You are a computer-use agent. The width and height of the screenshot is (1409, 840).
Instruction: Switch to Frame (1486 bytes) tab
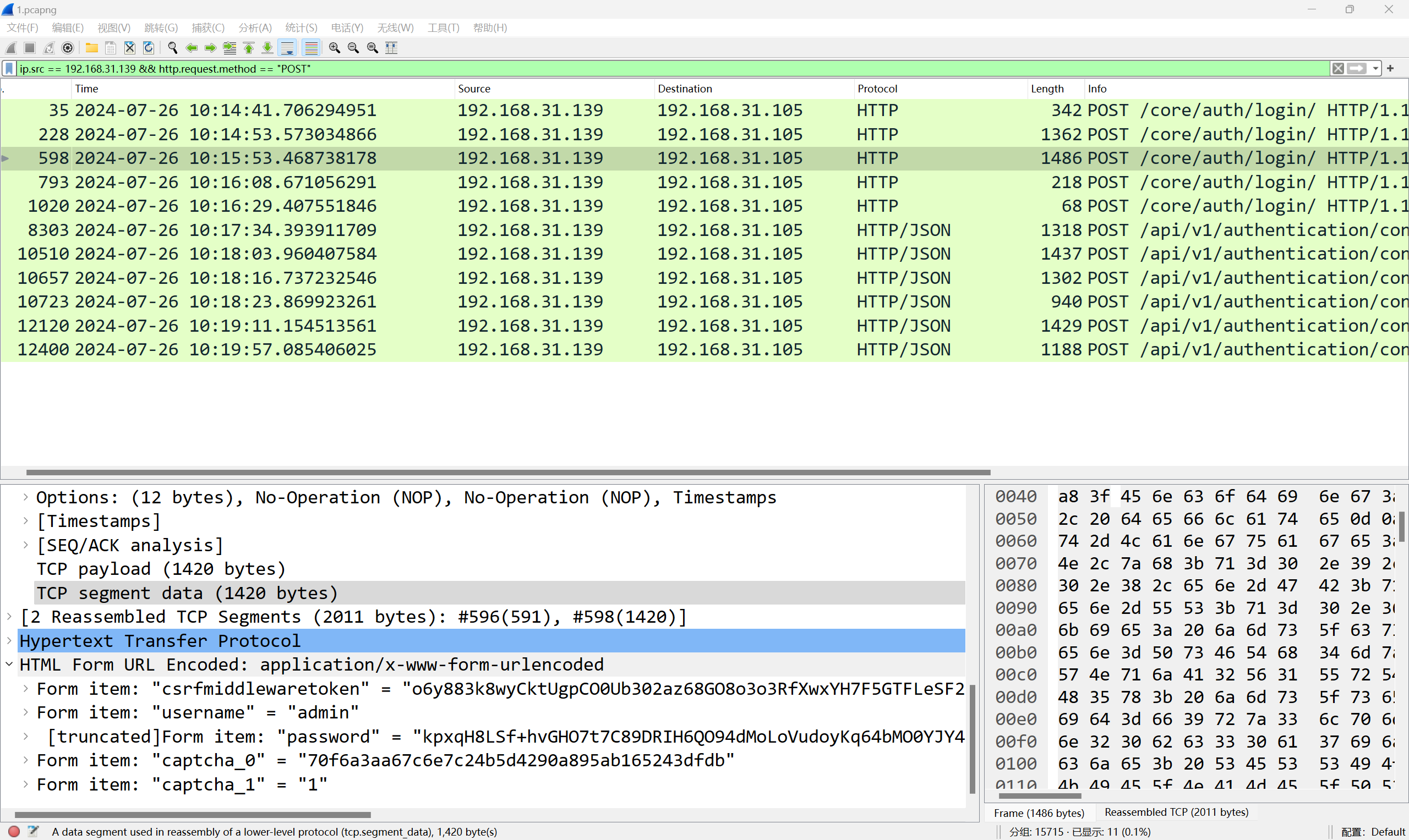click(x=1039, y=813)
